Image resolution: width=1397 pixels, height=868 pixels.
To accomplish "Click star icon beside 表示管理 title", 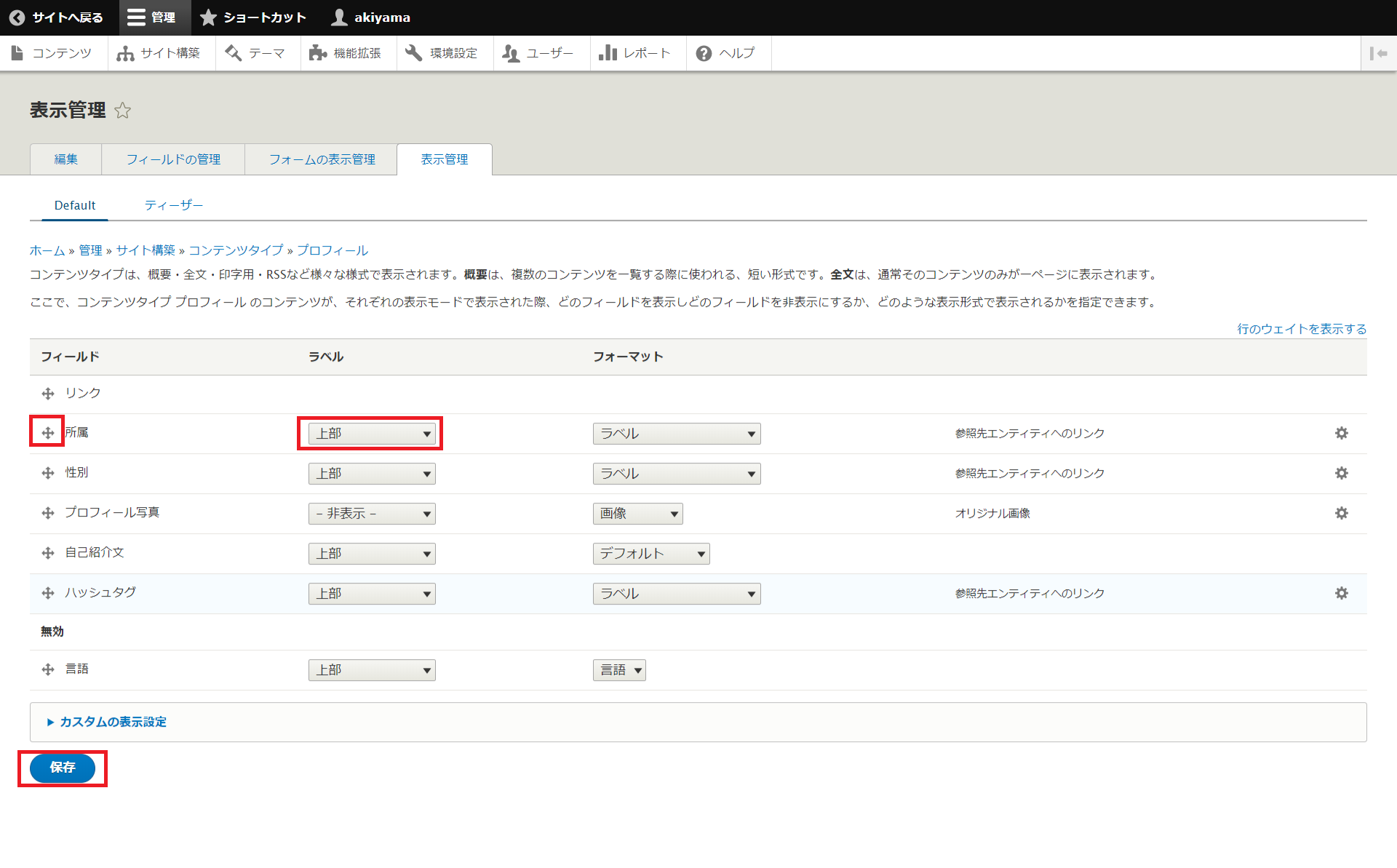I will [x=123, y=111].
